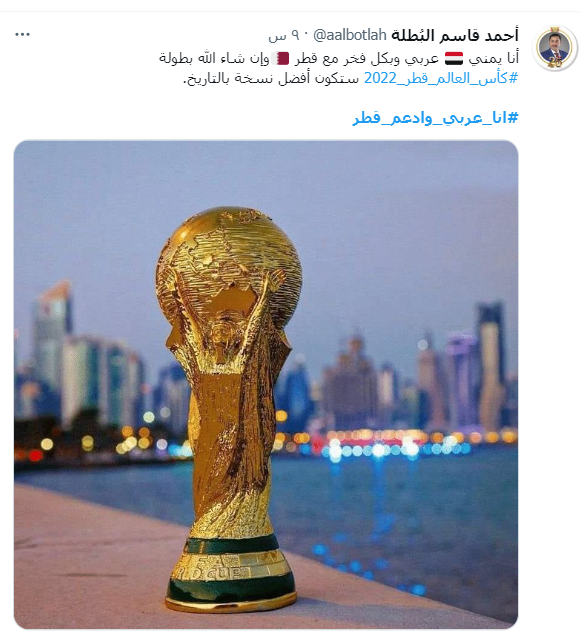Open hashtag #انا_عربي_وادعم_قطر
This screenshot has width=579, height=635.
[x=436, y=118]
